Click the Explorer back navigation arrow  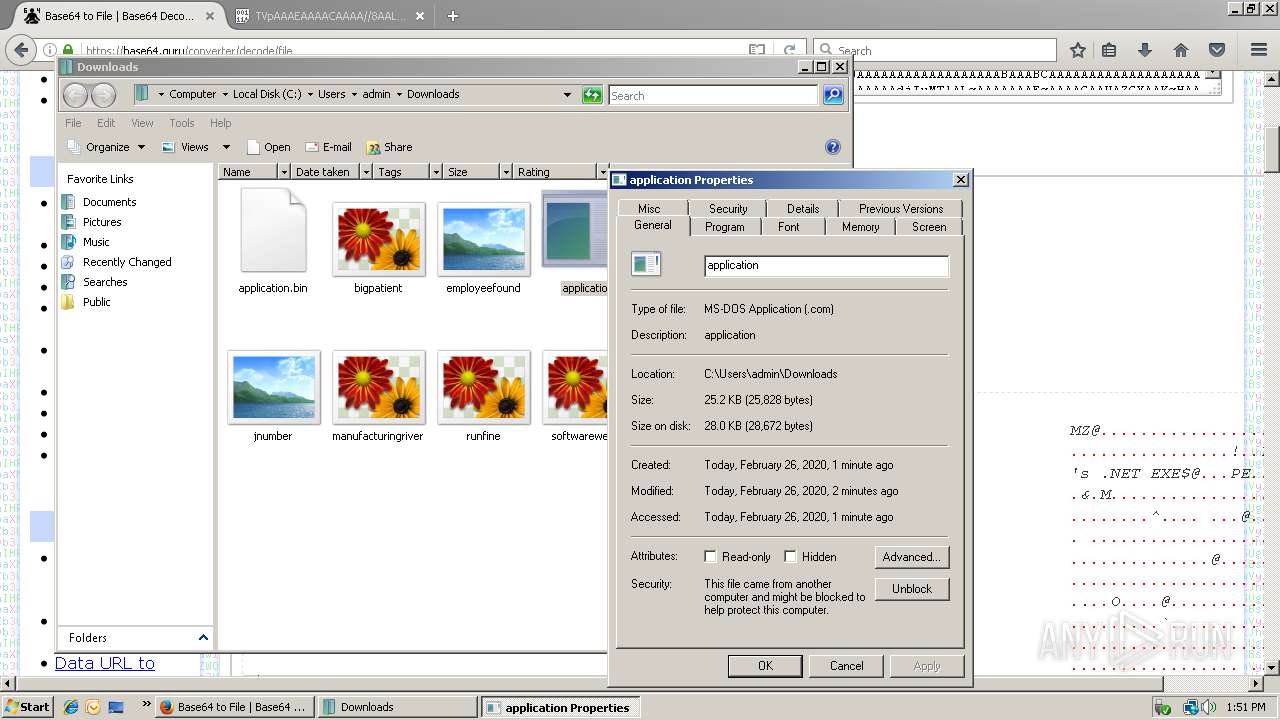click(x=76, y=95)
